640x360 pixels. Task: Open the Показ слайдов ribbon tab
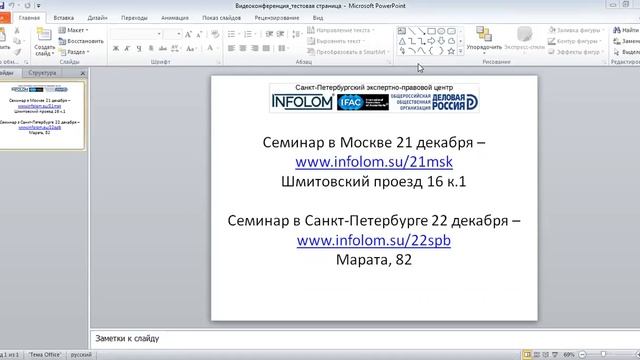tap(222, 18)
